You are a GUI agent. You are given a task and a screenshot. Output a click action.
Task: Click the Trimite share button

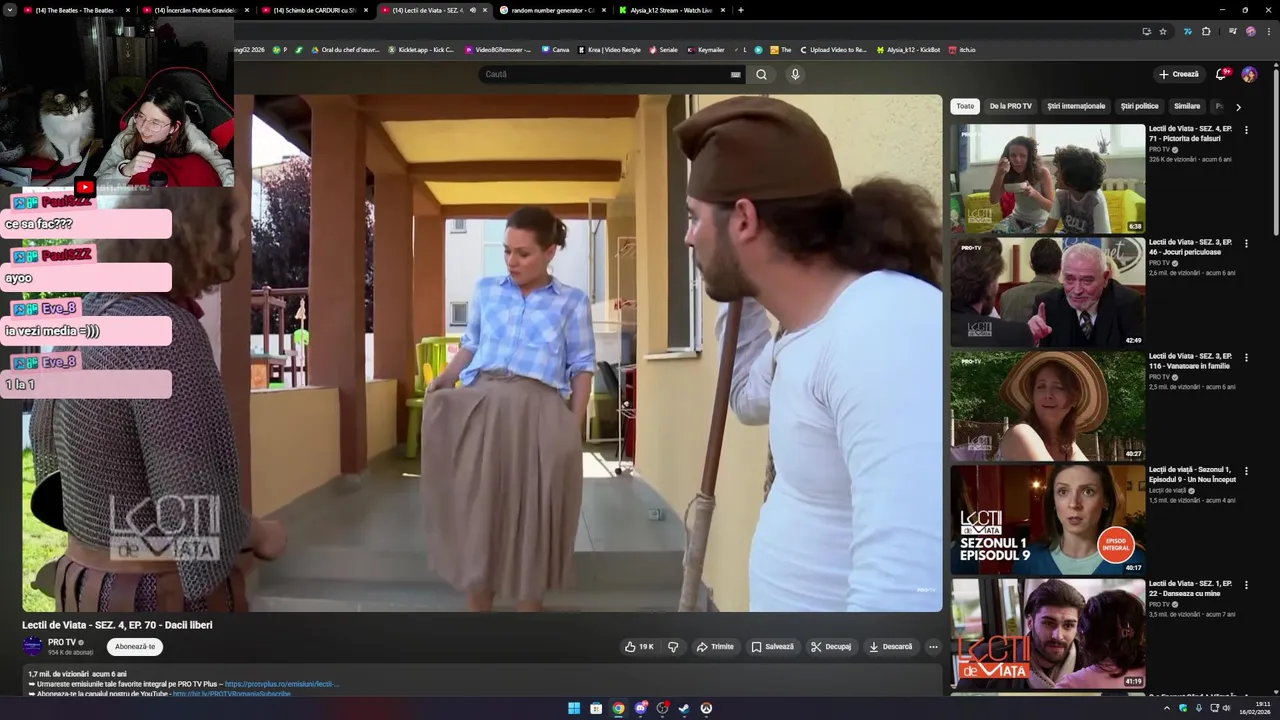click(x=715, y=647)
